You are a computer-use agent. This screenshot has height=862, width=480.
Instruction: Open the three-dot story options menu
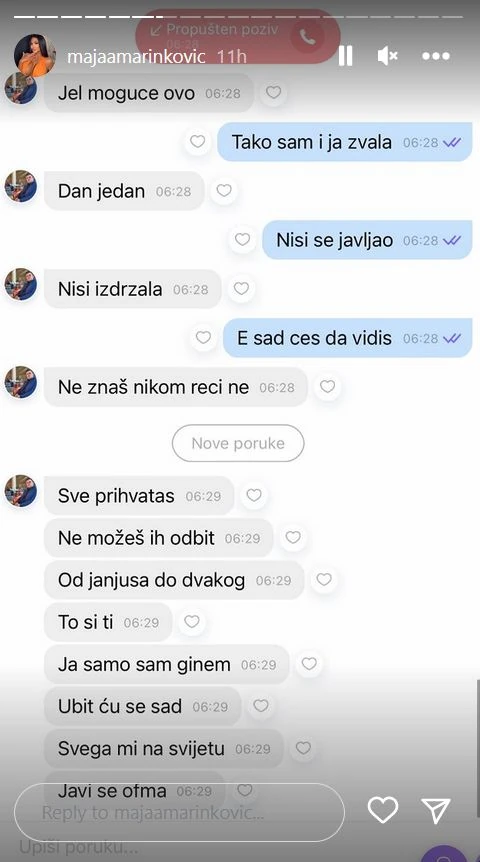pyautogui.click(x=436, y=56)
